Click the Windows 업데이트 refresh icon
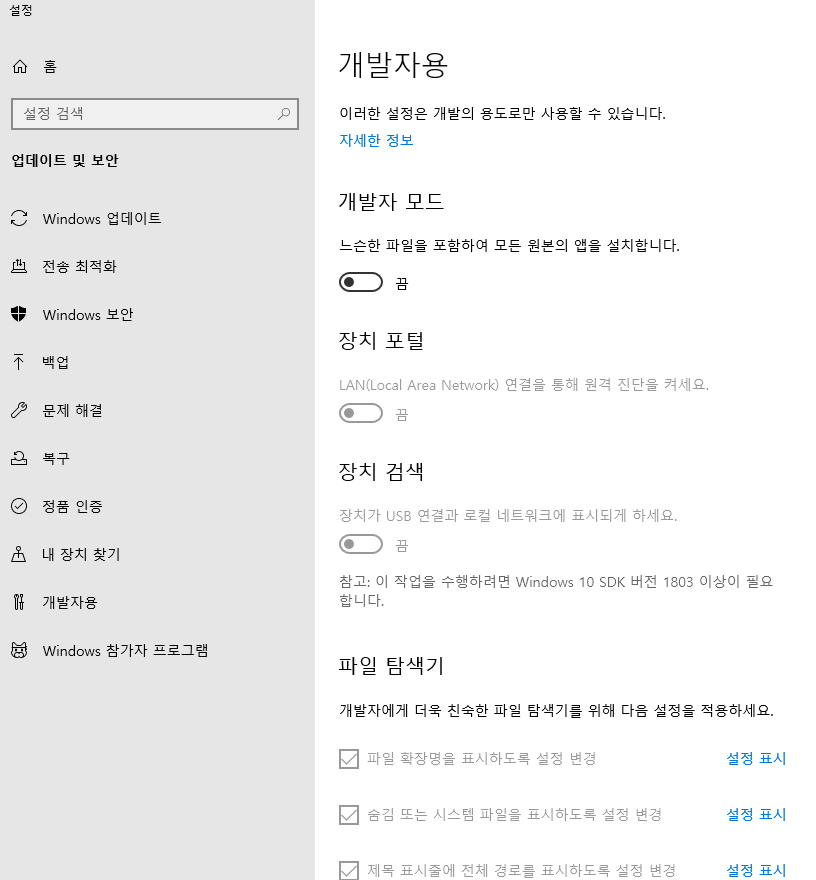This screenshot has width=816, height=880. 19,218
